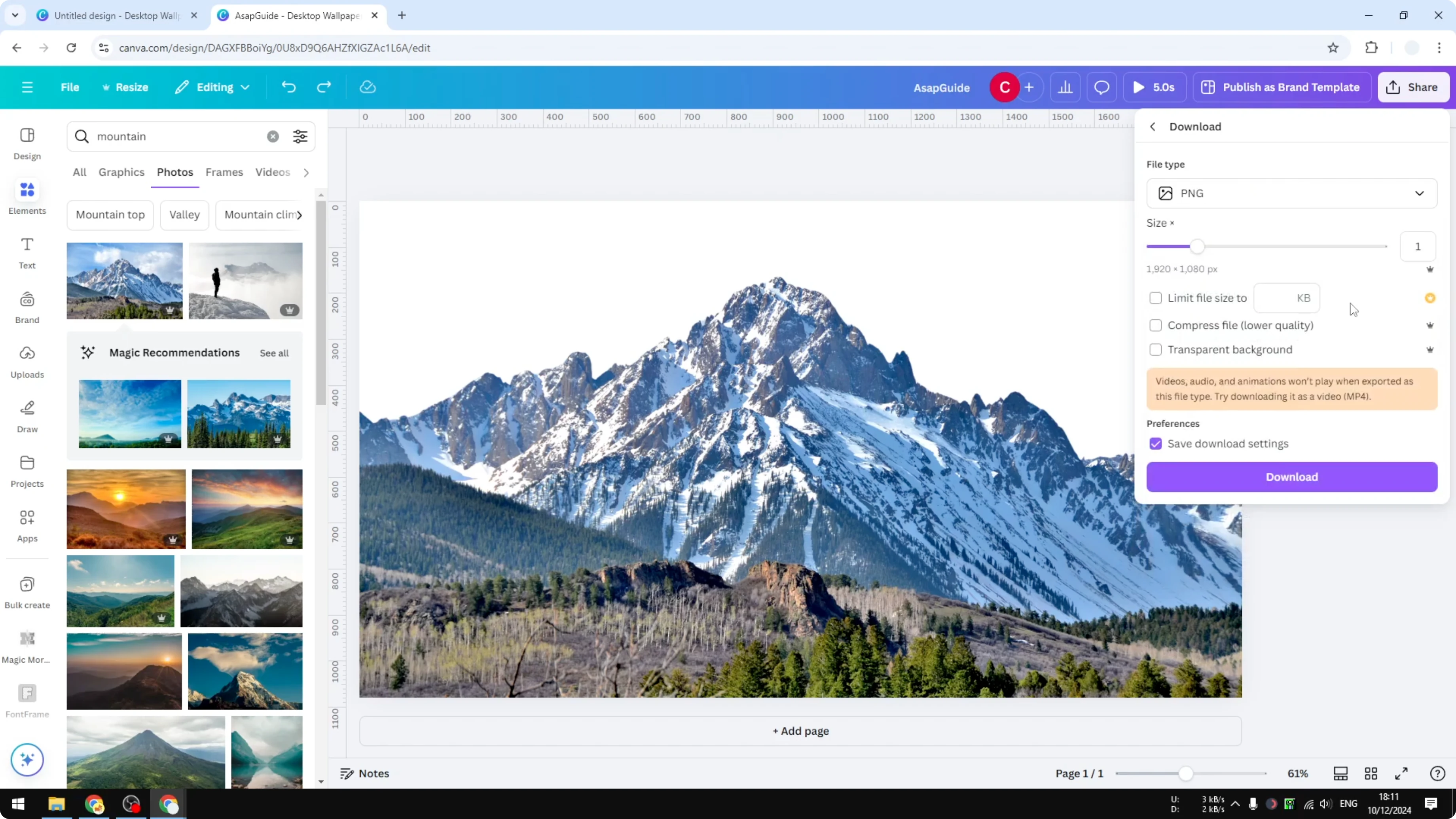Select the Draw tool in sidebar
Screen dimensions: 1456x819
(x=27, y=416)
